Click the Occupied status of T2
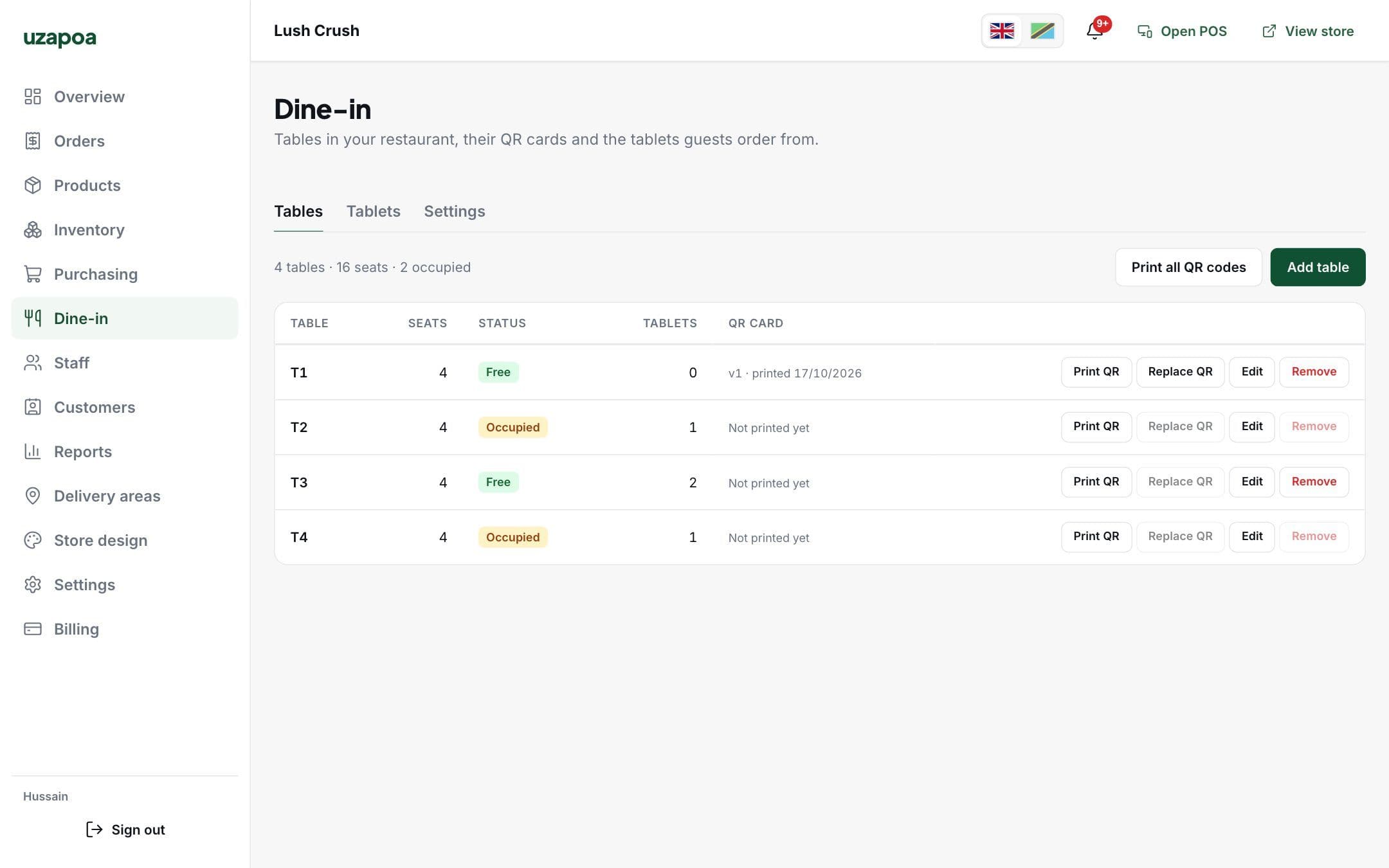This screenshot has height=868, width=1389. 513,427
